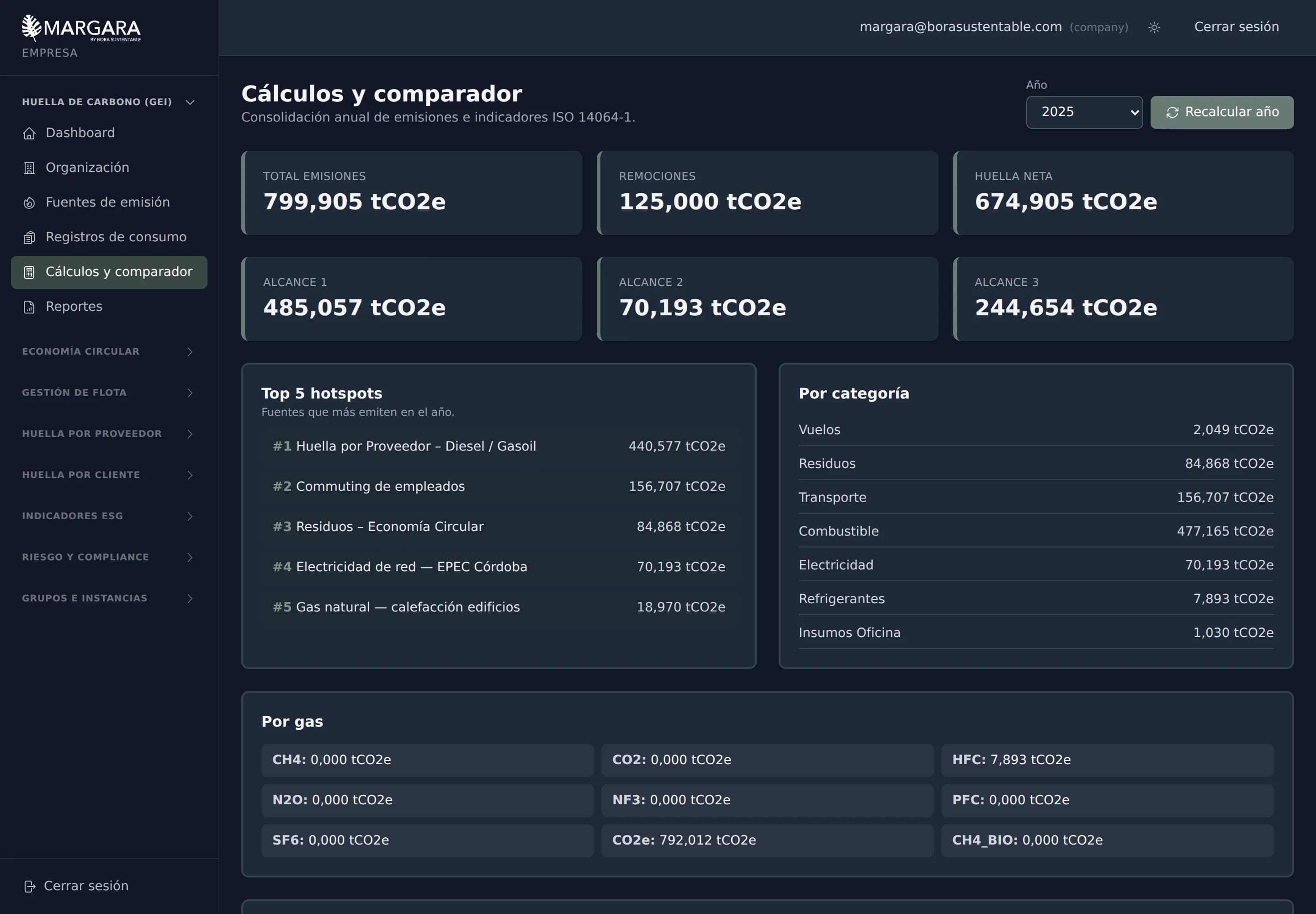Click the Por gas heading
This screenshot has height=914, width=1316.
pyautogui.click(x=292, y=722)
